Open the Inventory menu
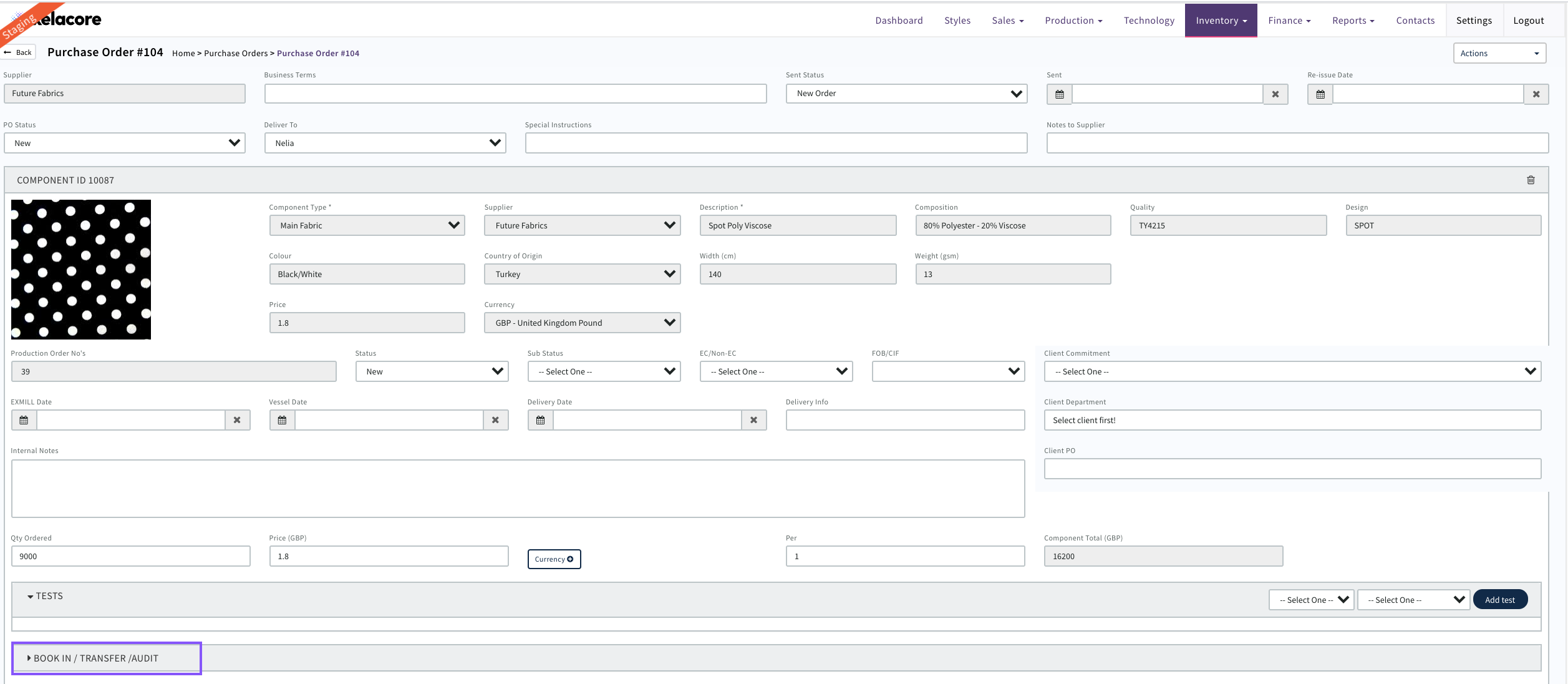The height and width of the screenshot is (684, 1568). coord(1221,21)
